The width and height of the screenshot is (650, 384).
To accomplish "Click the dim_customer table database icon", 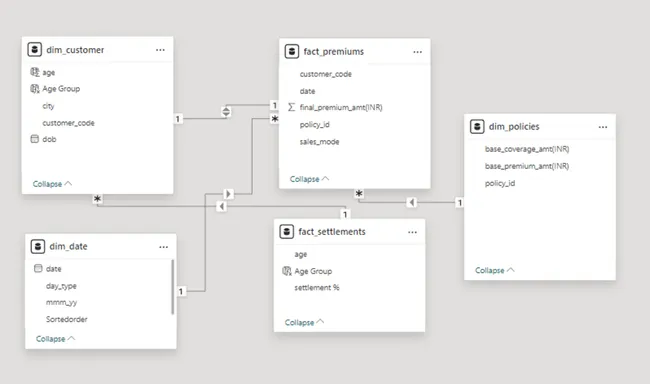I will tap(34, 49).
